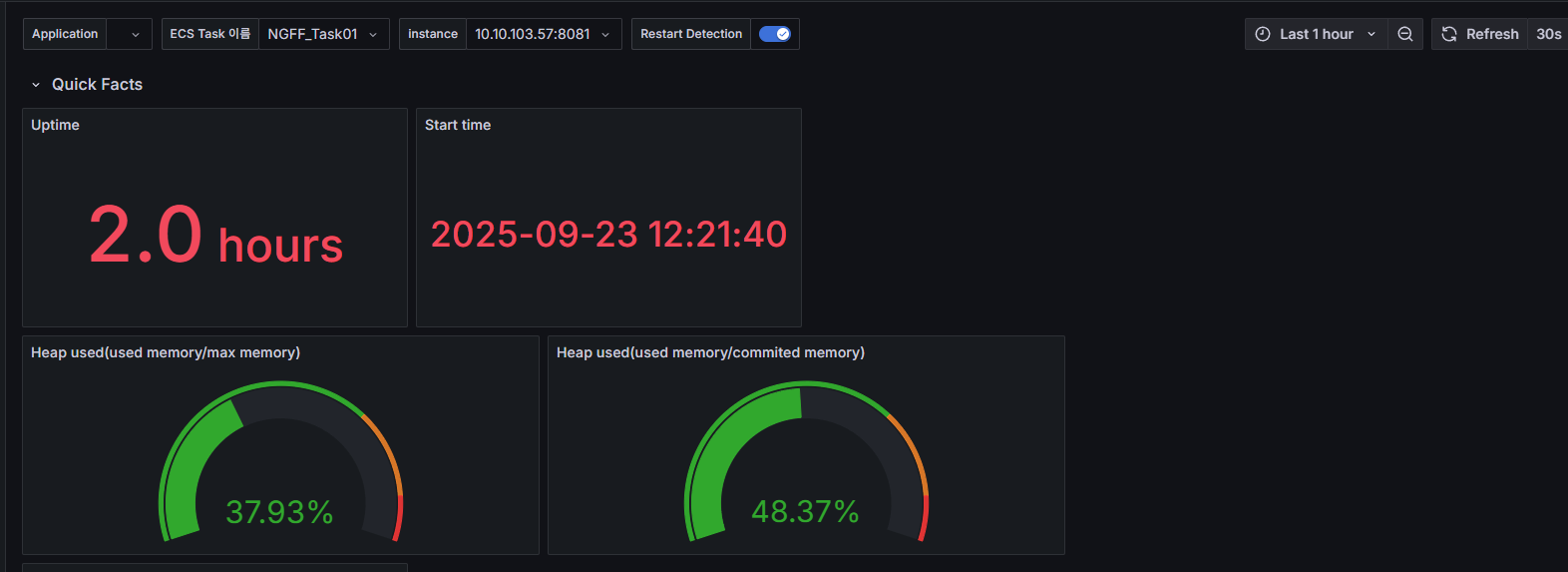1568x572 pixels.
Task: Collapse the Quick Facts row chevron
Action: click(36, 85)
